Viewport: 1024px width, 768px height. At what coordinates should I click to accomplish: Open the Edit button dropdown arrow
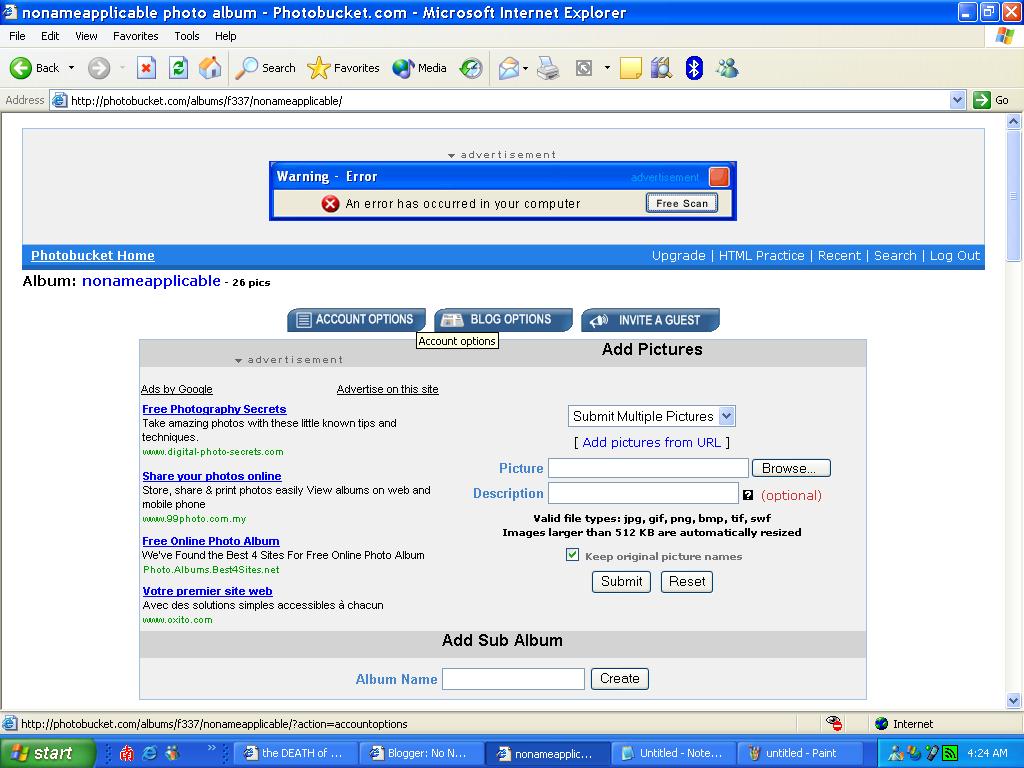point(607,68)
